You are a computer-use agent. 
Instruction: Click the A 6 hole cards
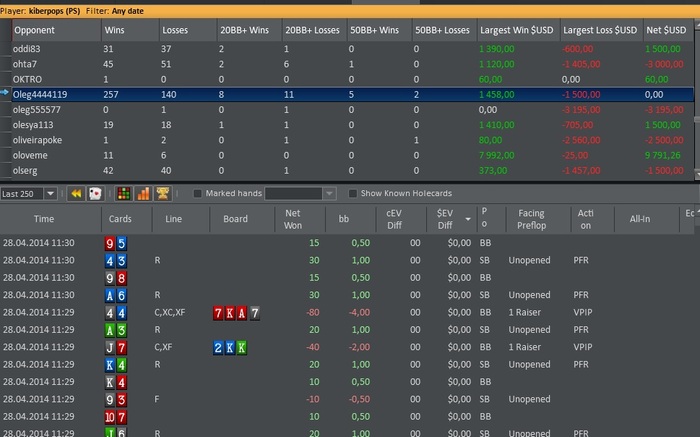click(116, 295)
